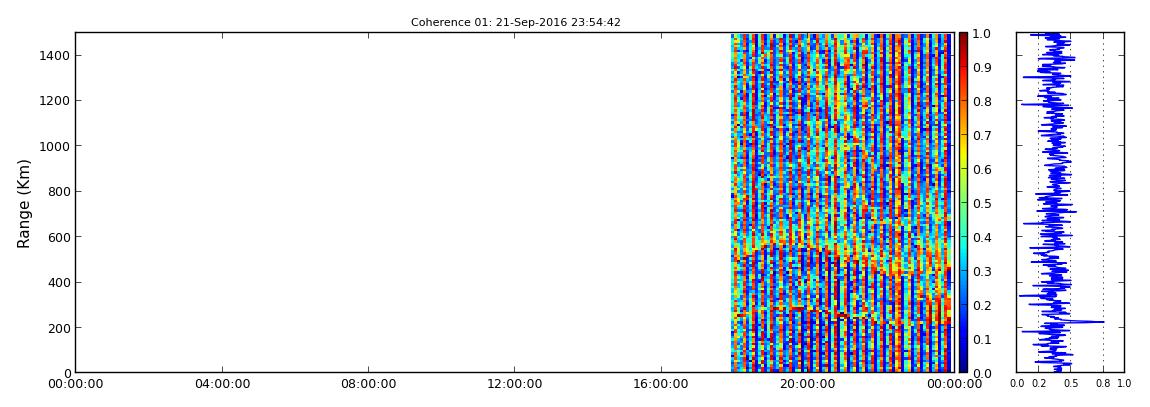Click the 08:00:00 time axis label
The width and height of the screenshot is (1150, 407).
coord(368,384)
